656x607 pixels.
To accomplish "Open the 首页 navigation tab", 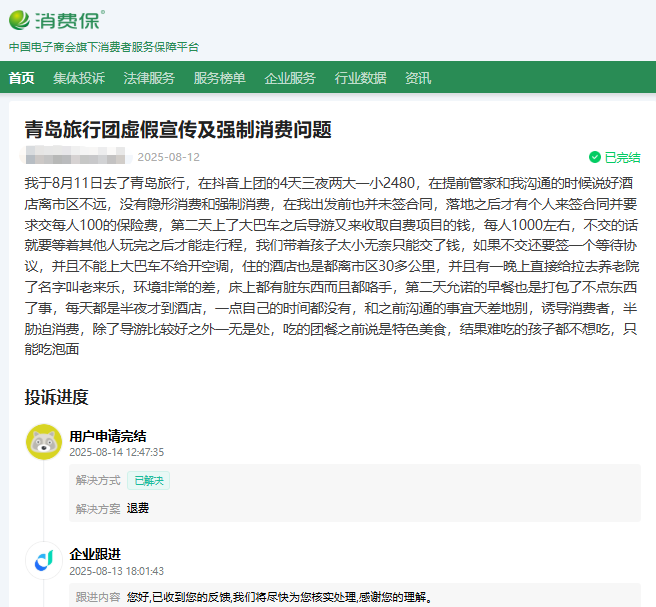I will pos(21,78).
